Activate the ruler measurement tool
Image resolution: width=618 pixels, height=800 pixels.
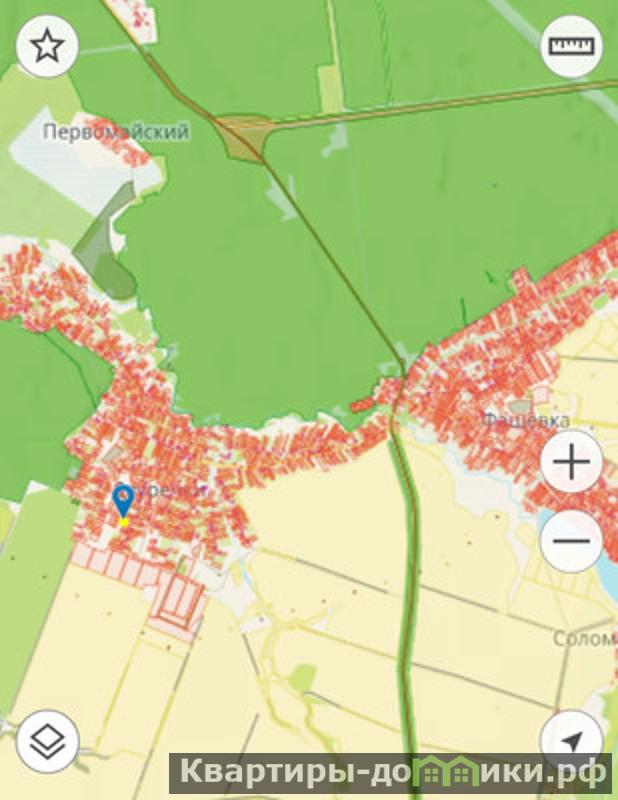pos(571,46)
